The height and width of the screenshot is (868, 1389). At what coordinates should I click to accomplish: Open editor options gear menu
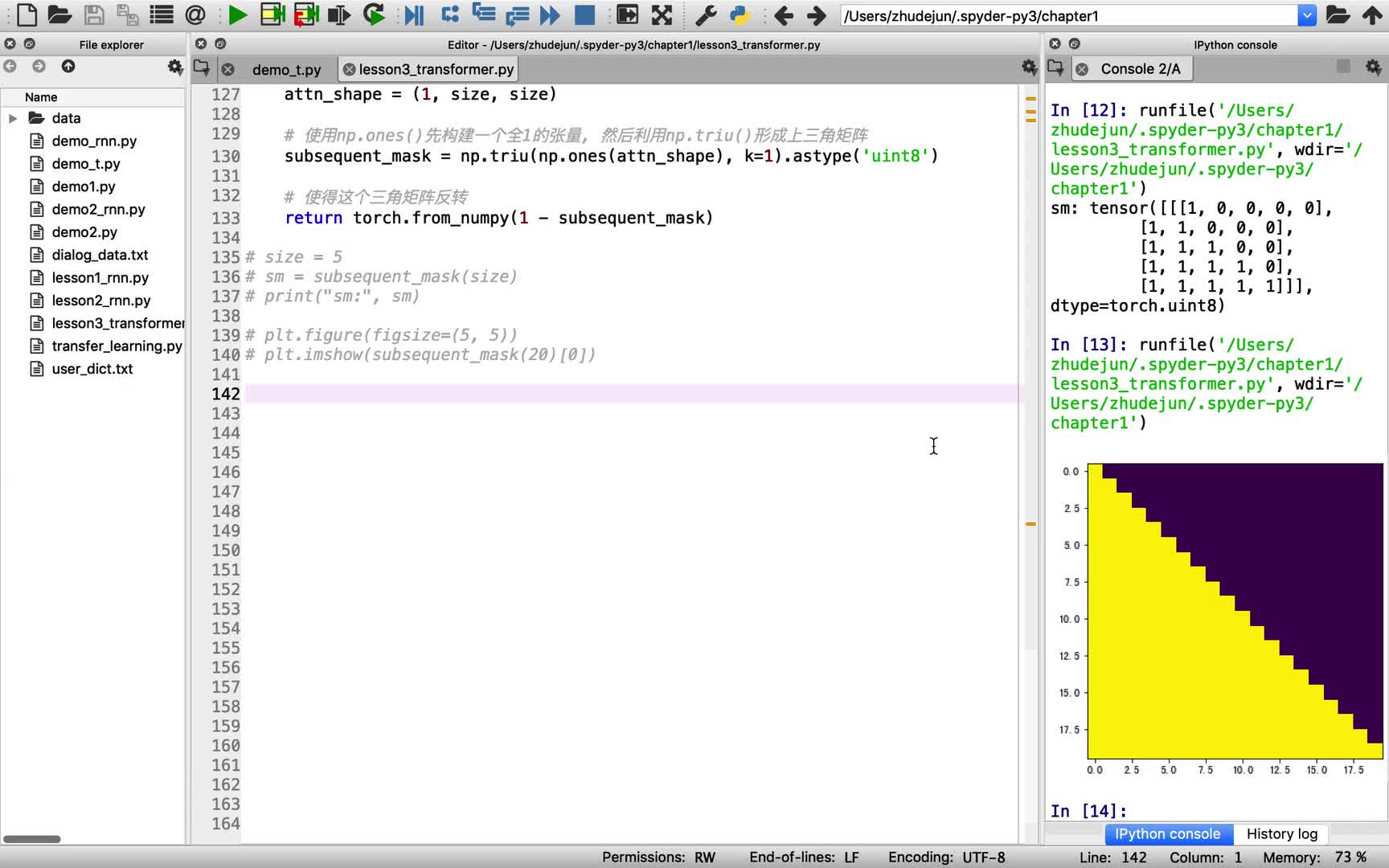pos(1029,68)
